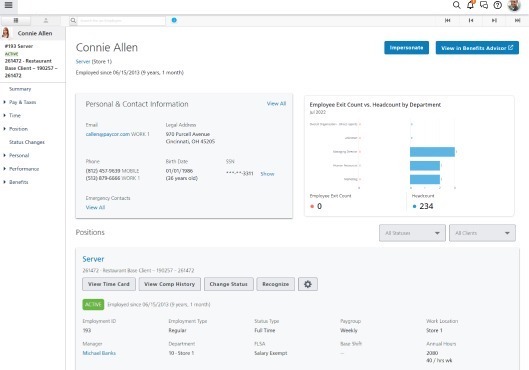529x370 pixels.
Task: Click the Headcount 234 value
Action: coord(426,206)
